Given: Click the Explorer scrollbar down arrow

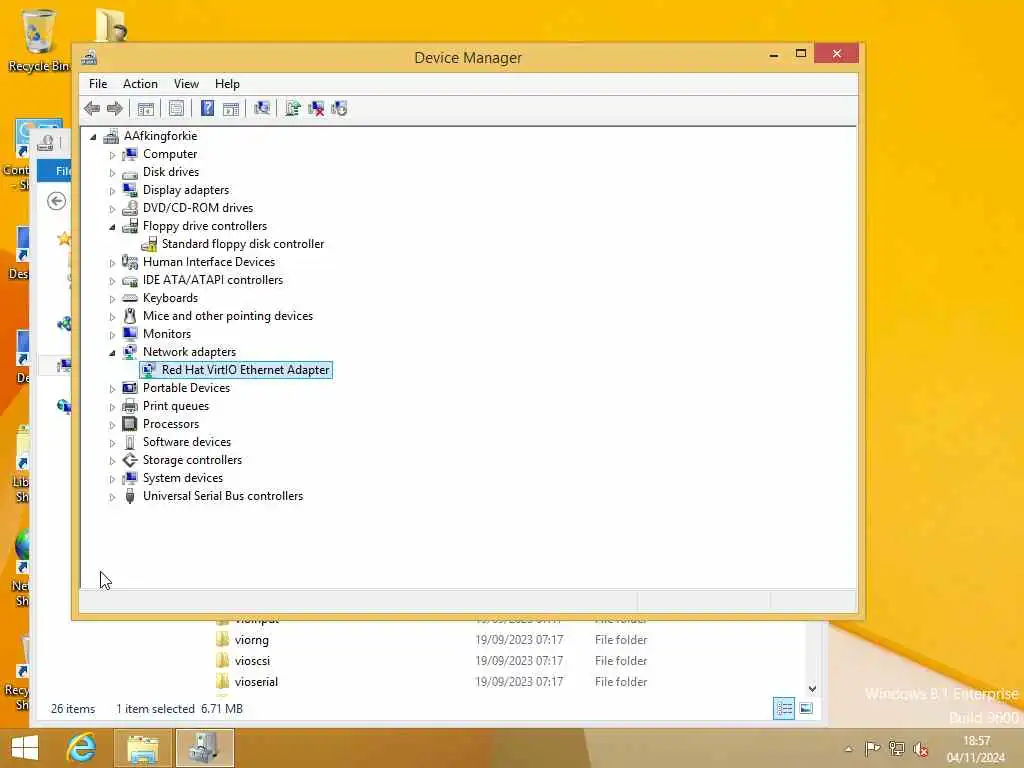Looking at the screenshot, I should (812, 689).
